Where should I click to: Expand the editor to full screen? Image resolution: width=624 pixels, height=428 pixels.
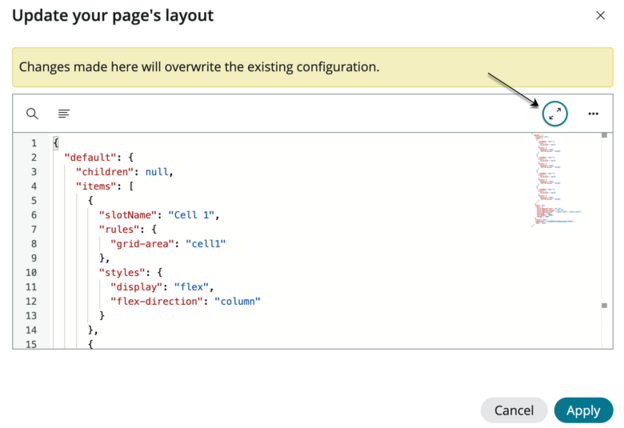click(x=555, y=114)
